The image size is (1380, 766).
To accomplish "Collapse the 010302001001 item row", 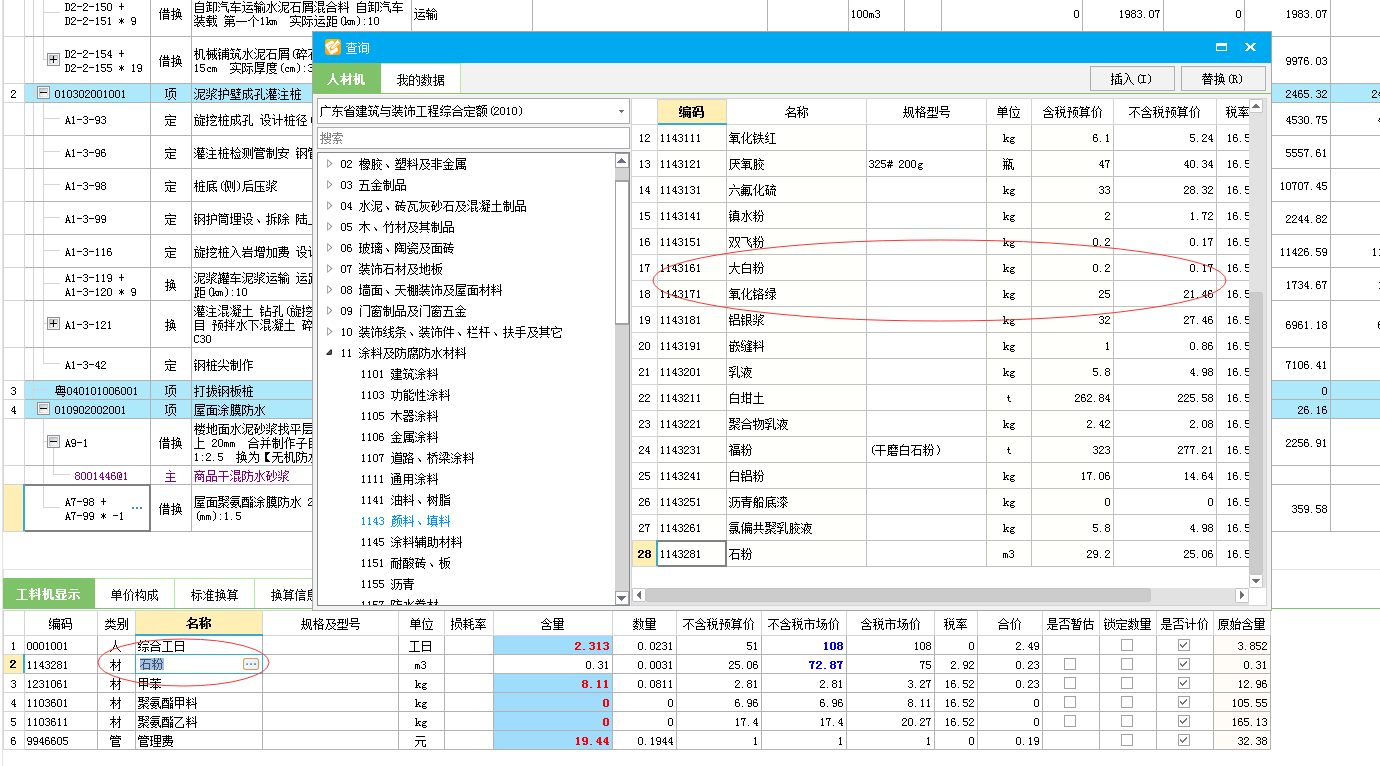I will tap(43, 94).
